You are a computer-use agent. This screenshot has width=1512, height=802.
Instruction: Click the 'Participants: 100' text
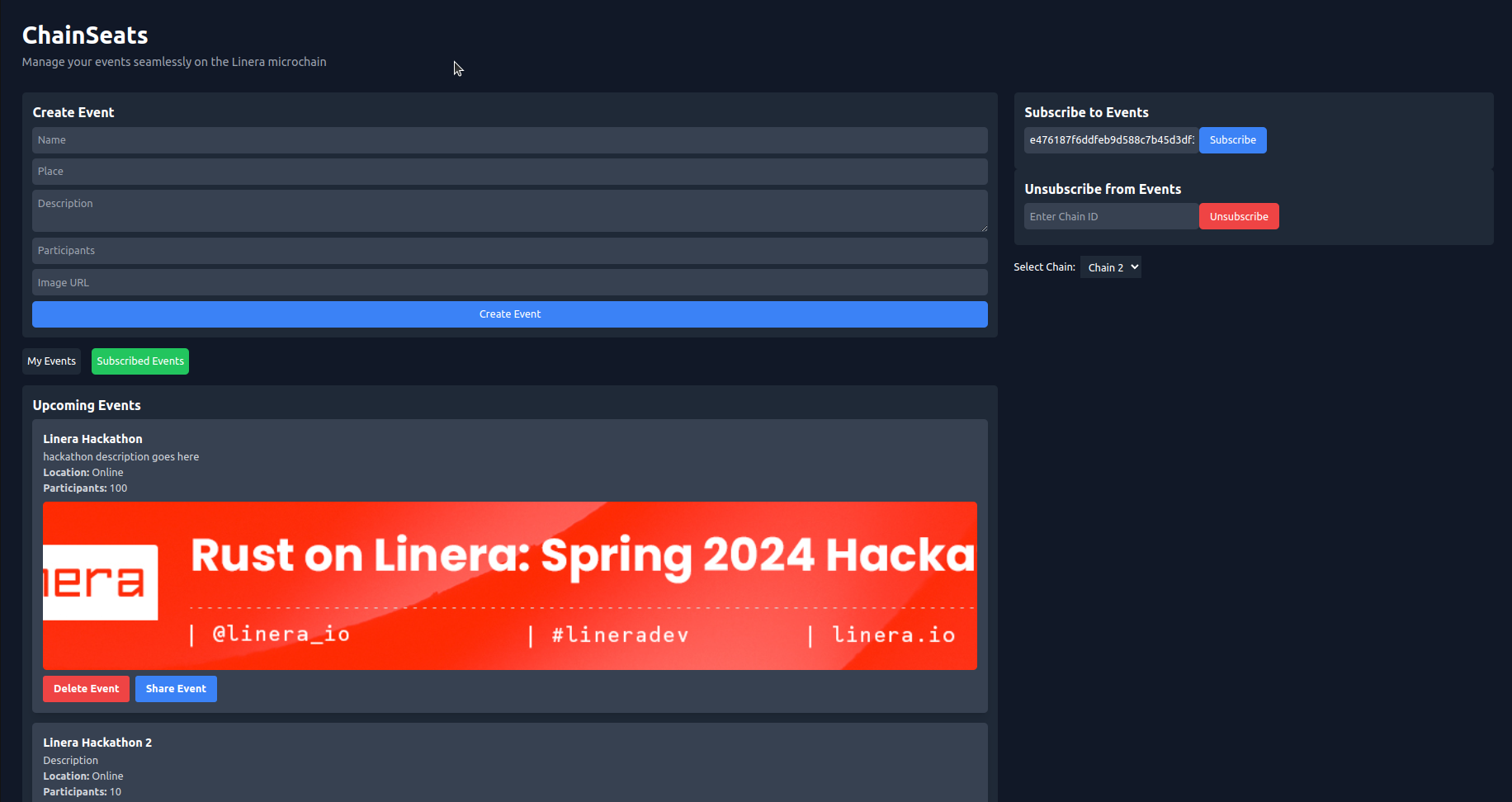(85, 488)
